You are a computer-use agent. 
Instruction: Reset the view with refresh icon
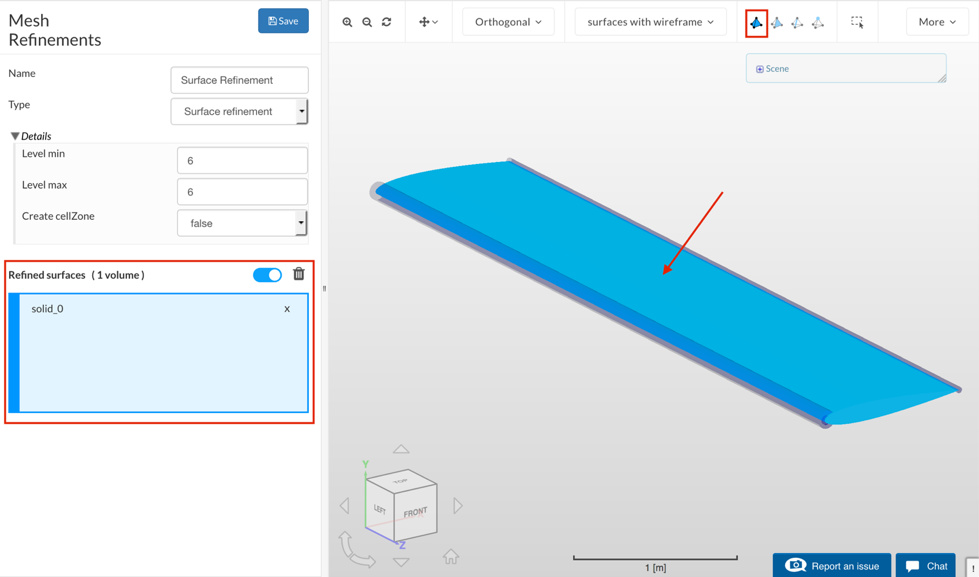tap(386, 22)
